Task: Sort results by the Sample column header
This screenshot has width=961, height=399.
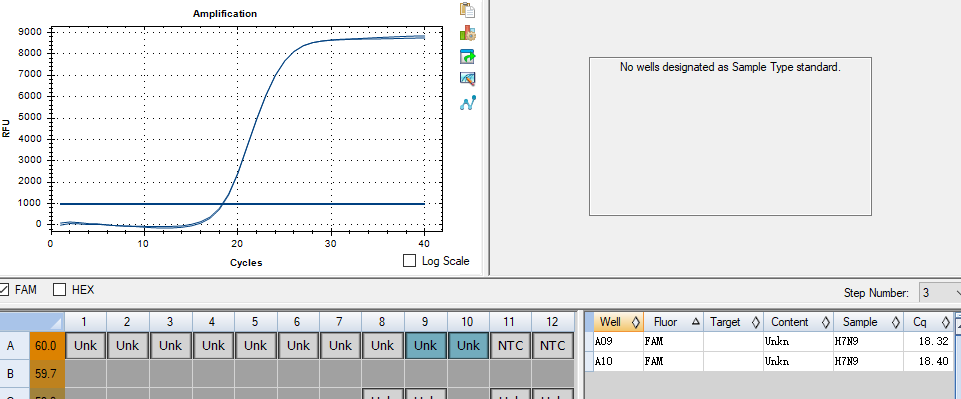Action: (868, 322)
